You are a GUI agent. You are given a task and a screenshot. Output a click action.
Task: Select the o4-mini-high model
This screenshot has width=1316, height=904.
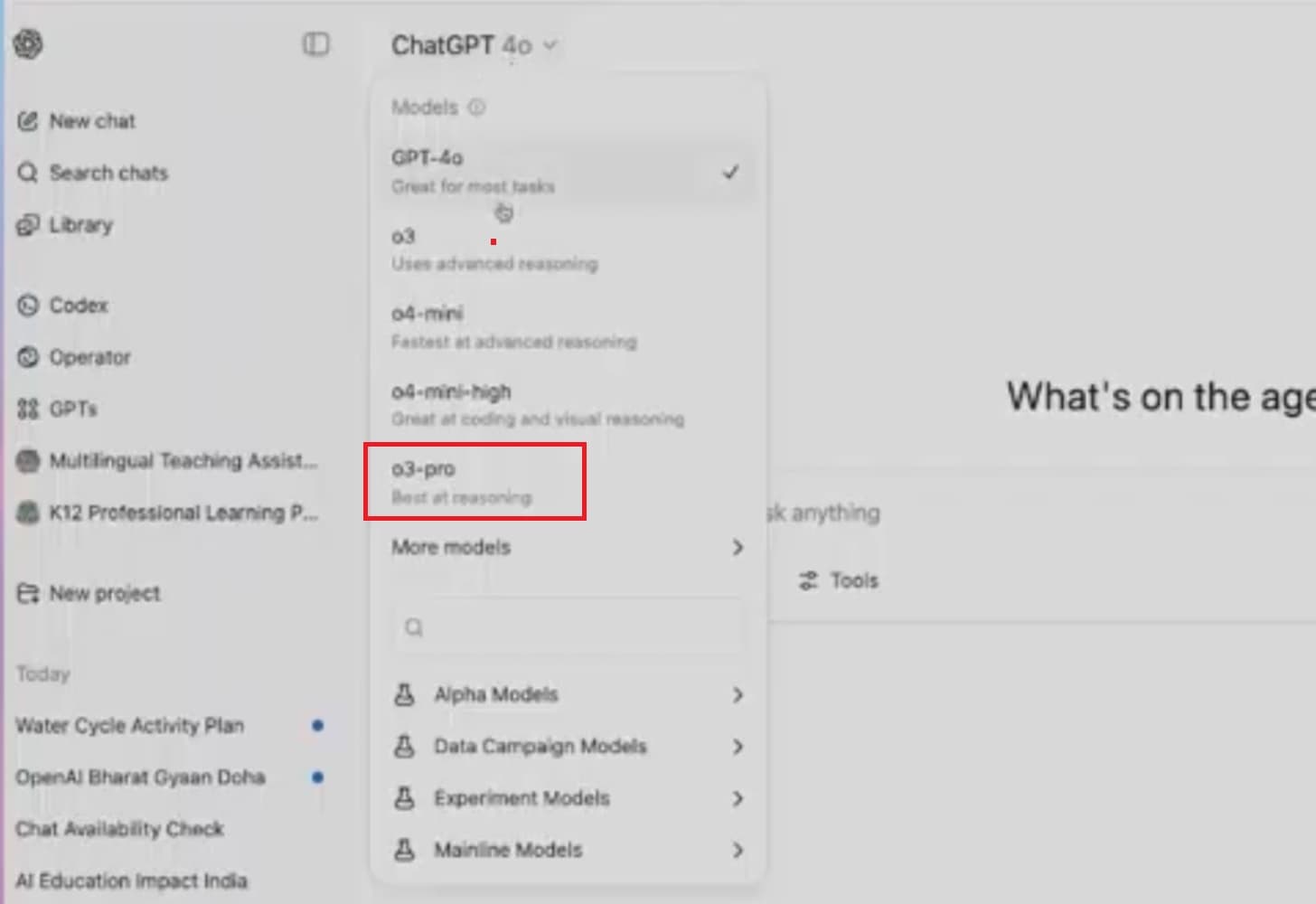coord(568,405)
